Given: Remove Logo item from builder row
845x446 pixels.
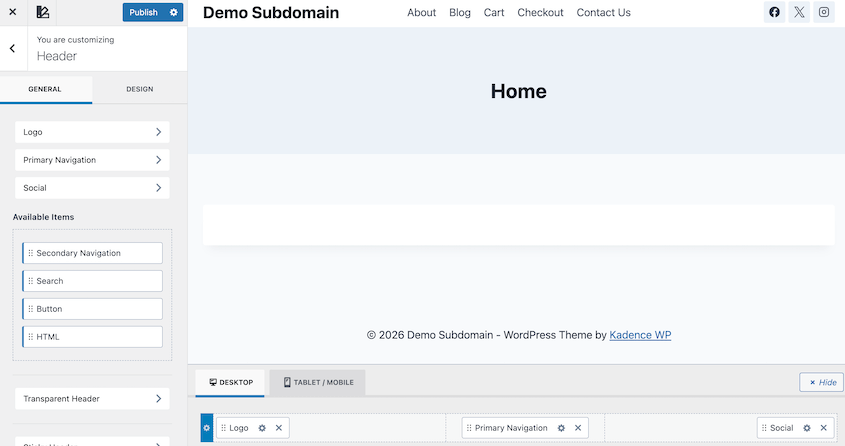Looking at the screenshot, I should click(x=279, y=428).
